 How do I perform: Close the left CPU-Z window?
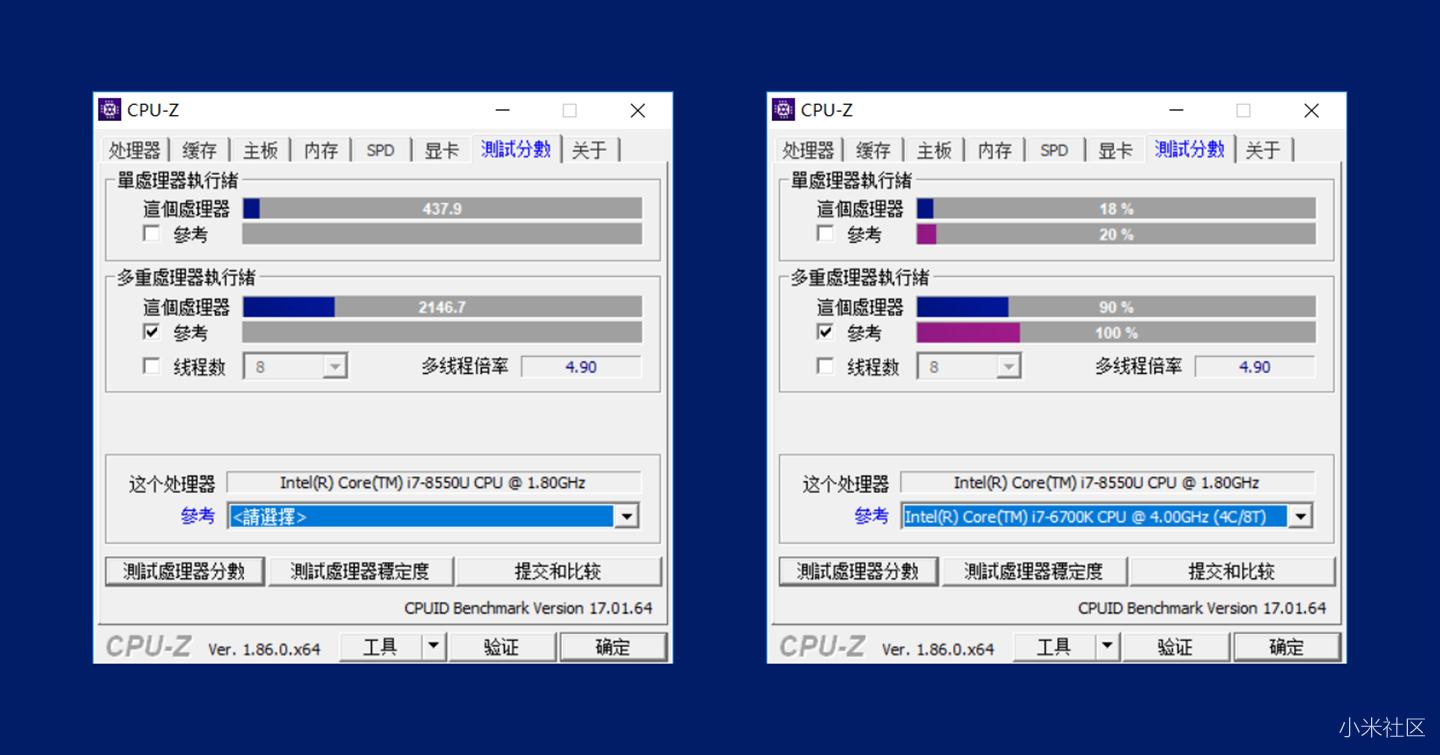tap(637, 110)
